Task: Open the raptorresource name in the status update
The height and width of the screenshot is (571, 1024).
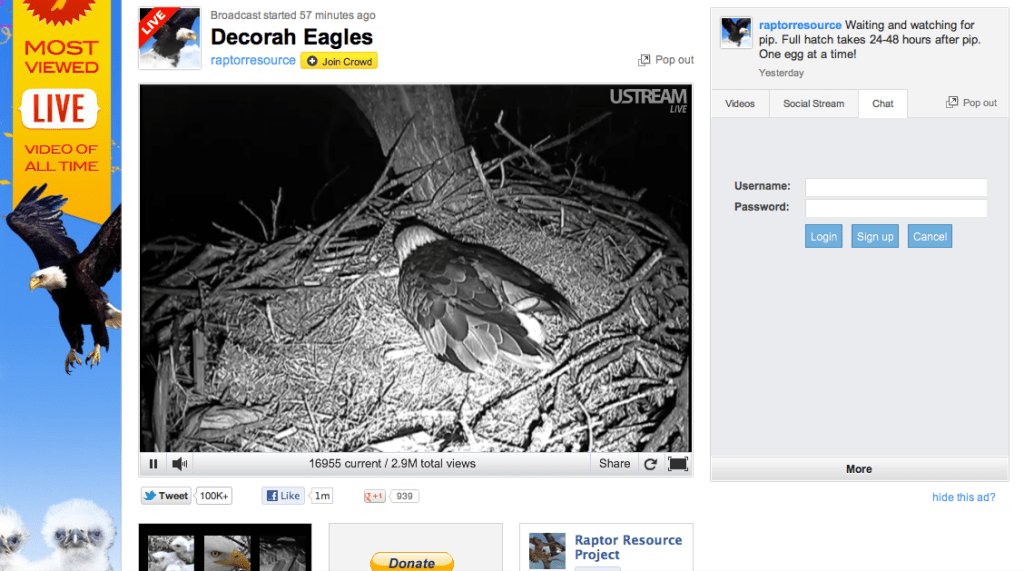Action: coord(800,25)
